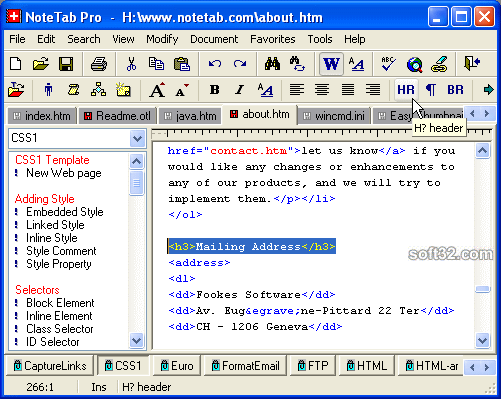Click the hierarchy tree diagram icon
Image resolution: width=501 pixels, height=399 pixels.
(99, 89)
